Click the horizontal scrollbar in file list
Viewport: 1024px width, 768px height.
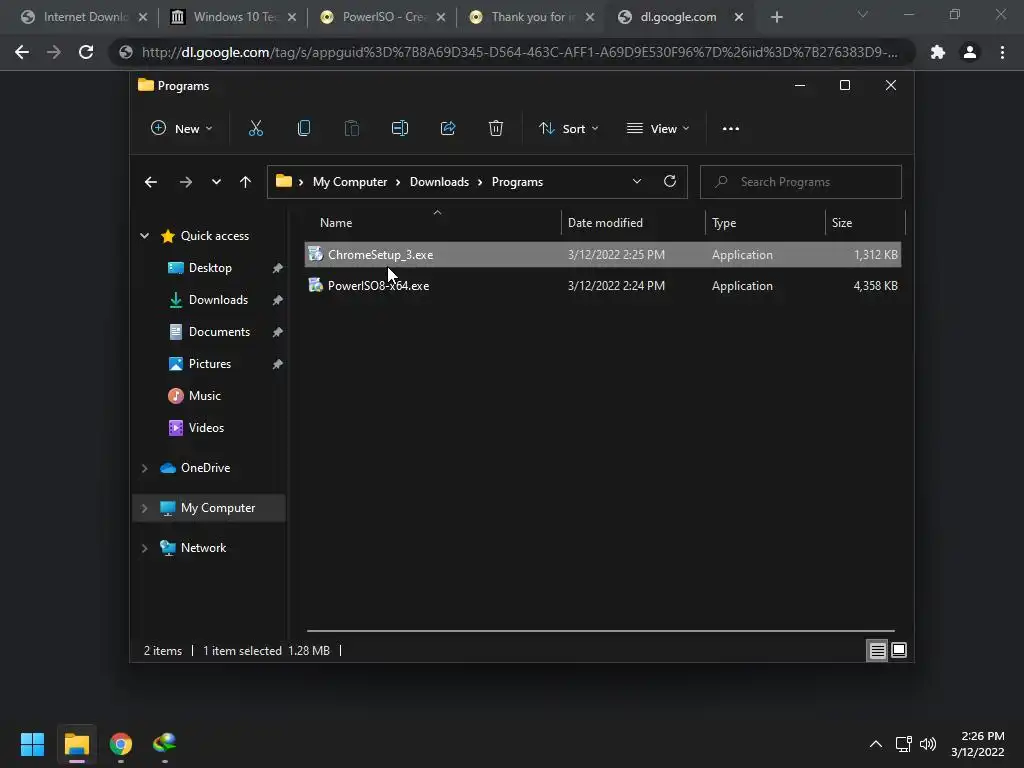[601, 631]
